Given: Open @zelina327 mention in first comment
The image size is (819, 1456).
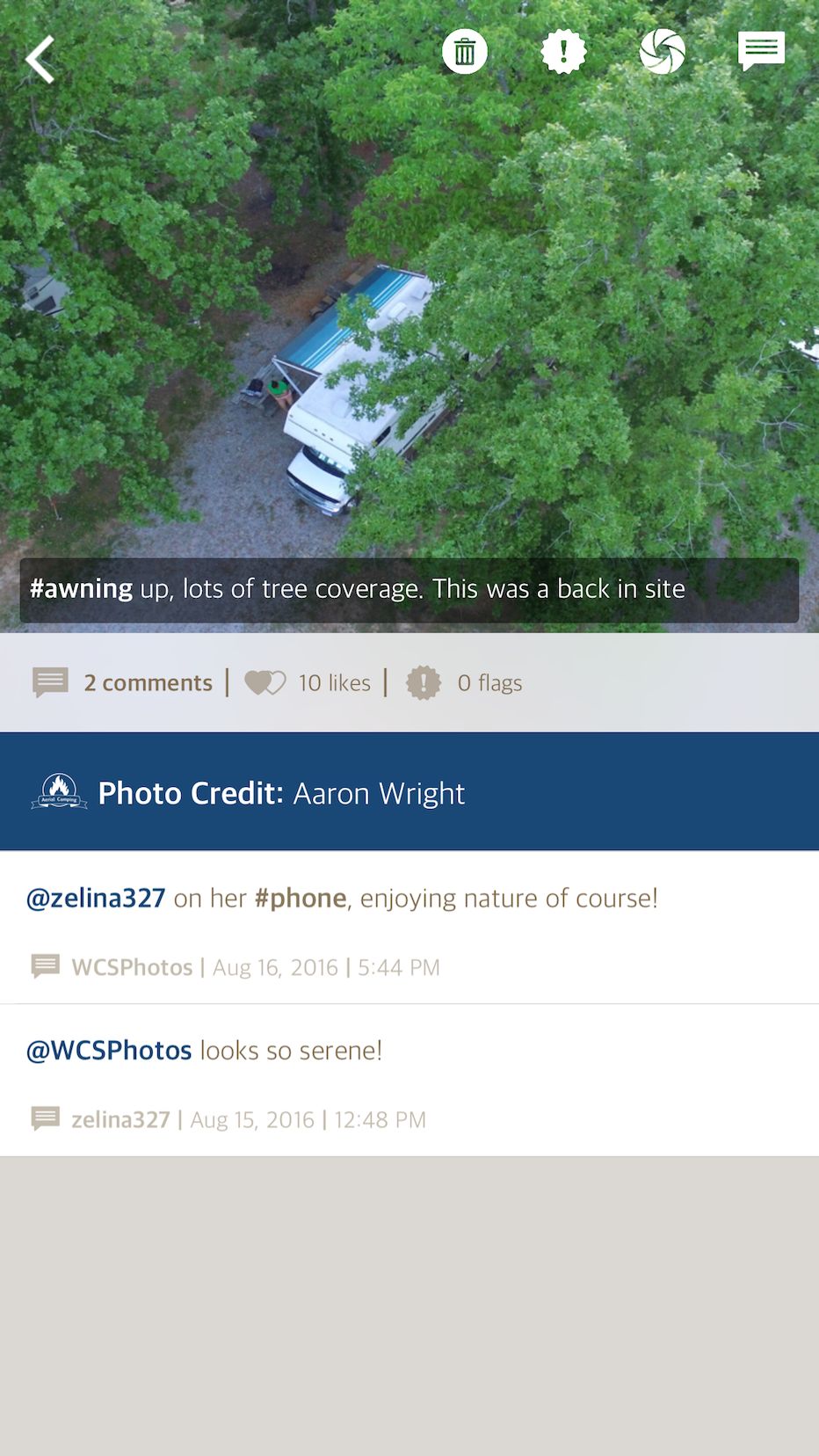Looking at the screenshot, I should click(x=96, y=898).
